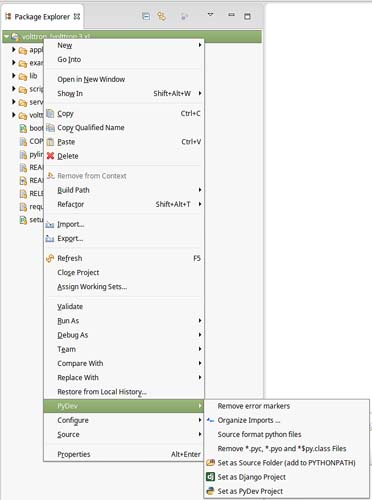
Task: Open the Configure submenu
Action: click(124, 420)
